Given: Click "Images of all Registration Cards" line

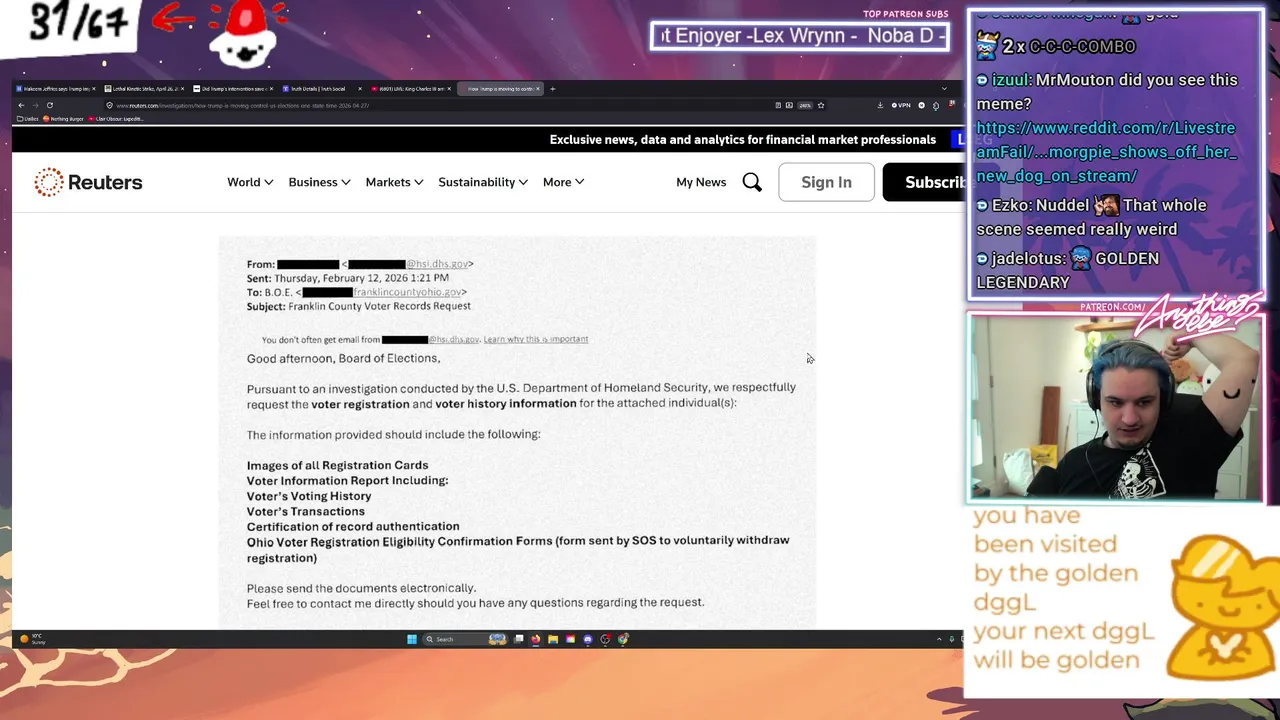Looking at the screenshot, I should pyautogui.click(x=337, y=465).
